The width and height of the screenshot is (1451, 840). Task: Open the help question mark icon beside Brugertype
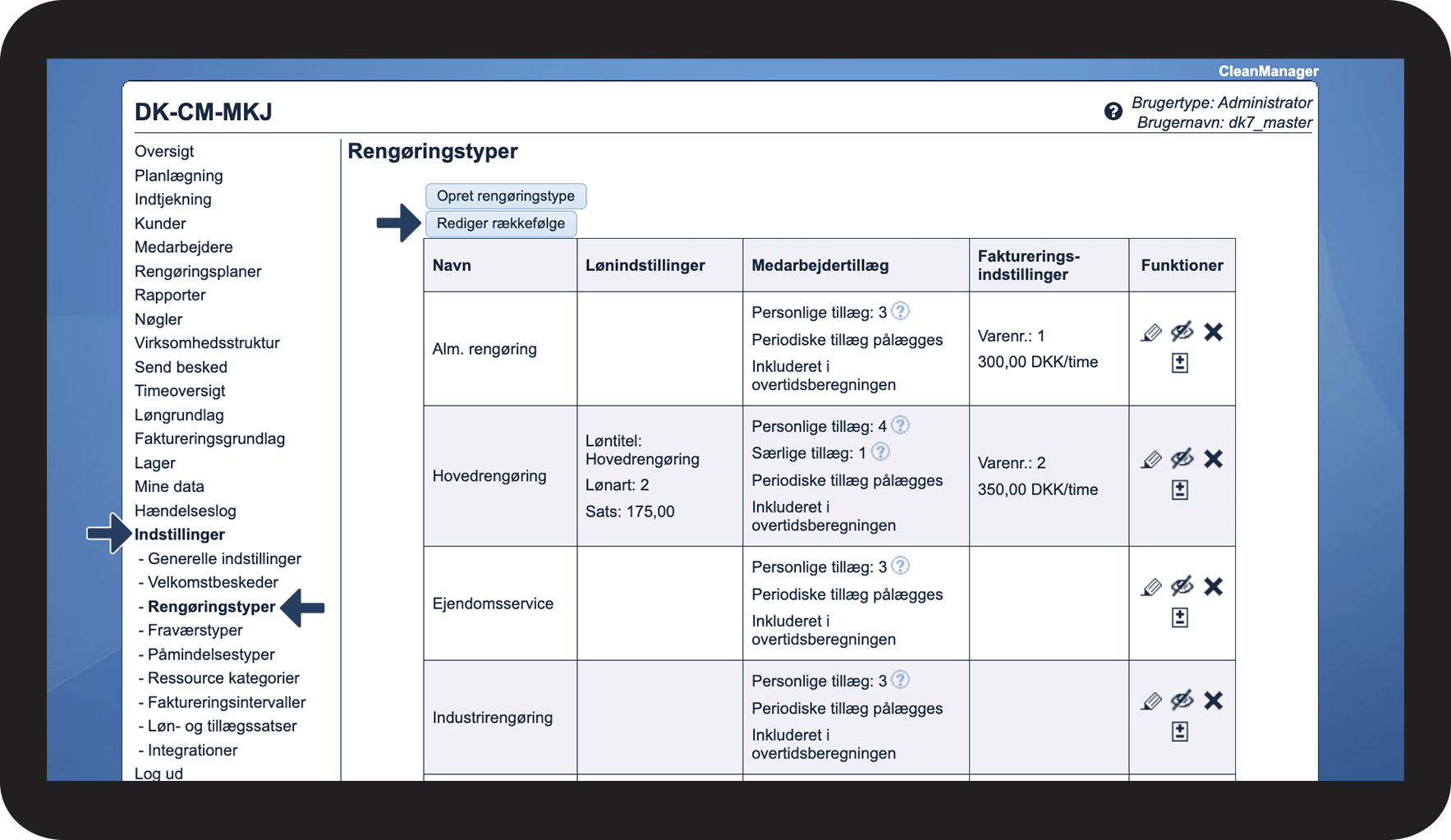tap(1114, 112)
